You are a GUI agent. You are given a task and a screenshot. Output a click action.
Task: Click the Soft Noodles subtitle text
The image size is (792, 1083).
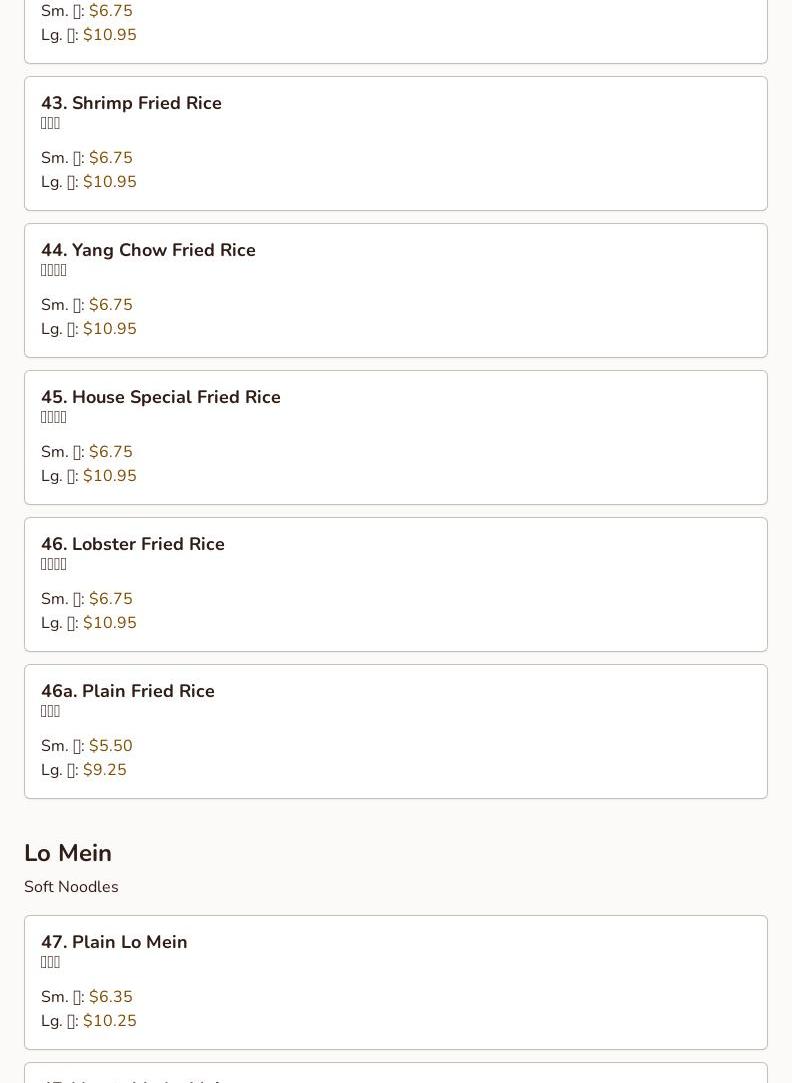(x=71, y=887)
